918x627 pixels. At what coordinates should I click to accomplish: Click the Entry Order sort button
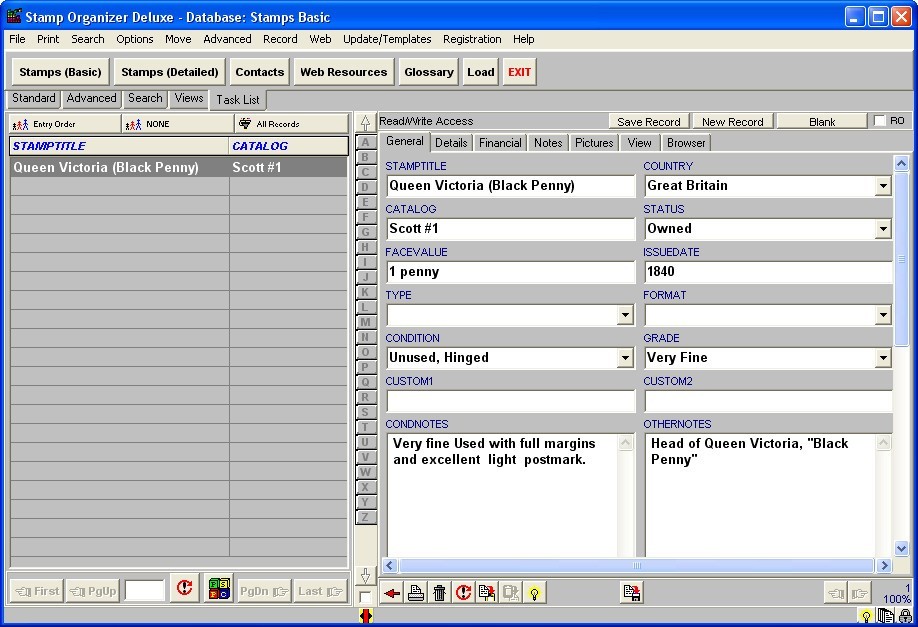click(65, 124)
